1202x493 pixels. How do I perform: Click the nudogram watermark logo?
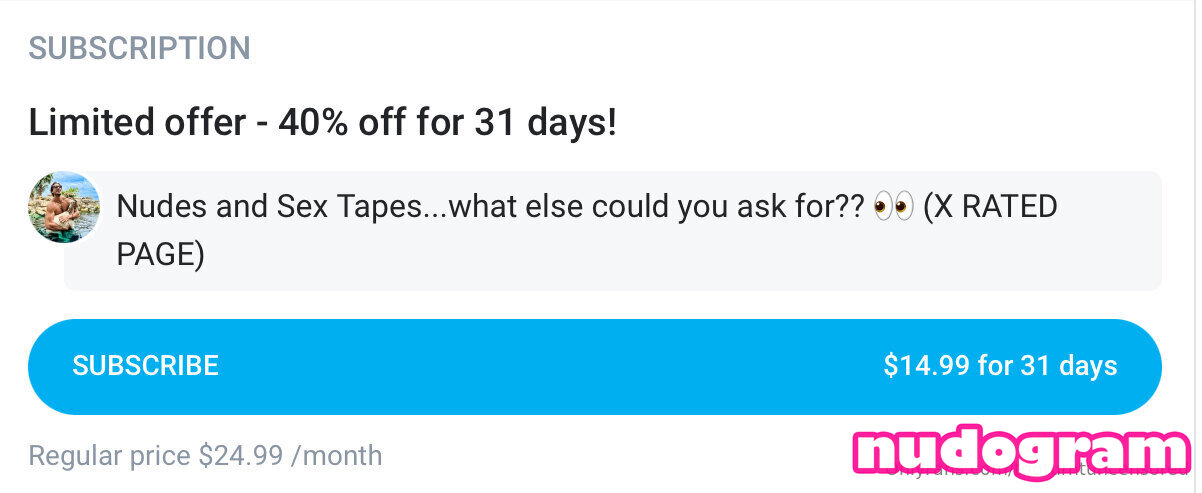coord(1021,451)
